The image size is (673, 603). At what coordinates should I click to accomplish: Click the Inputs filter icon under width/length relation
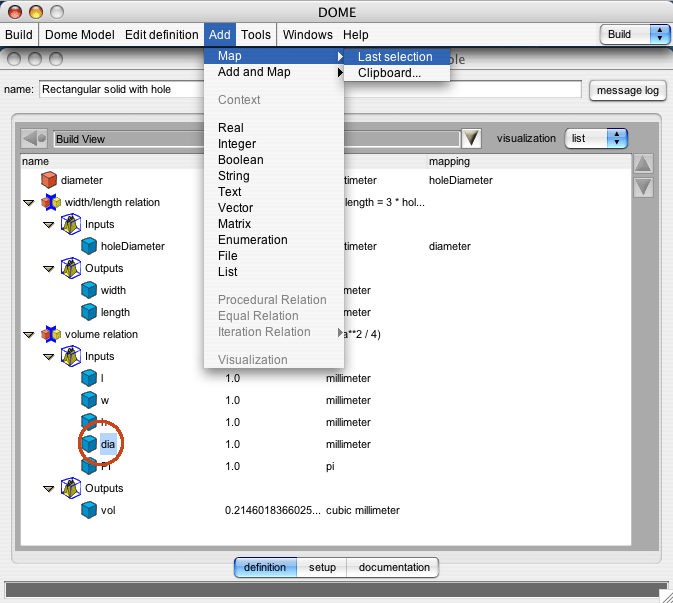(x=71, y=224)
